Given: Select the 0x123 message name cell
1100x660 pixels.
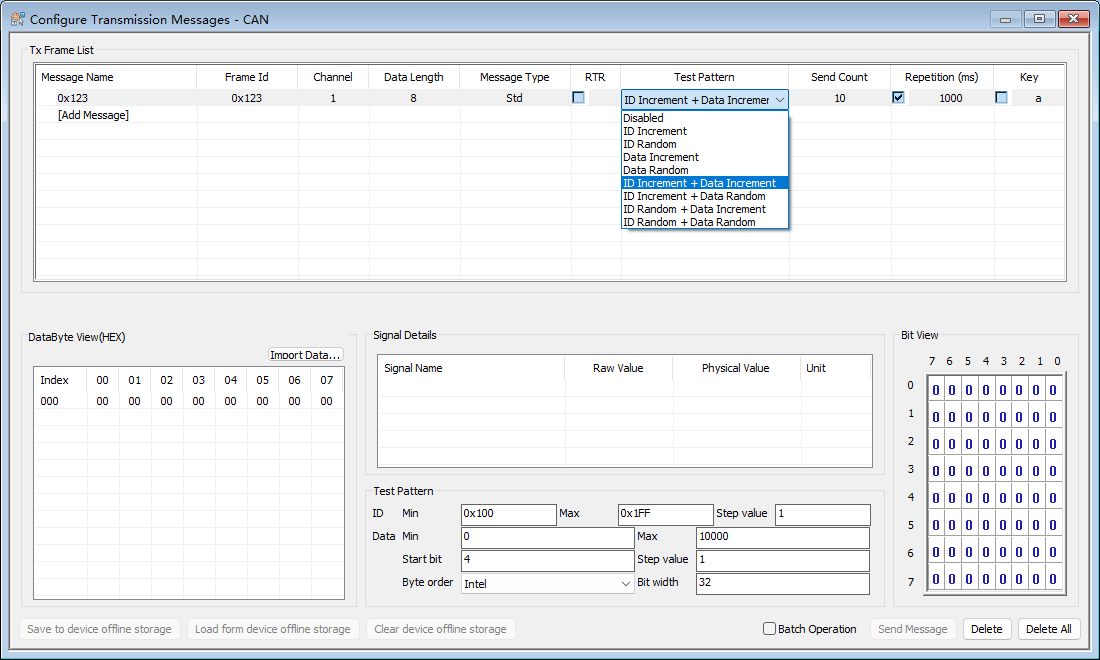Looking at the screenshot, I should (73, 98).
